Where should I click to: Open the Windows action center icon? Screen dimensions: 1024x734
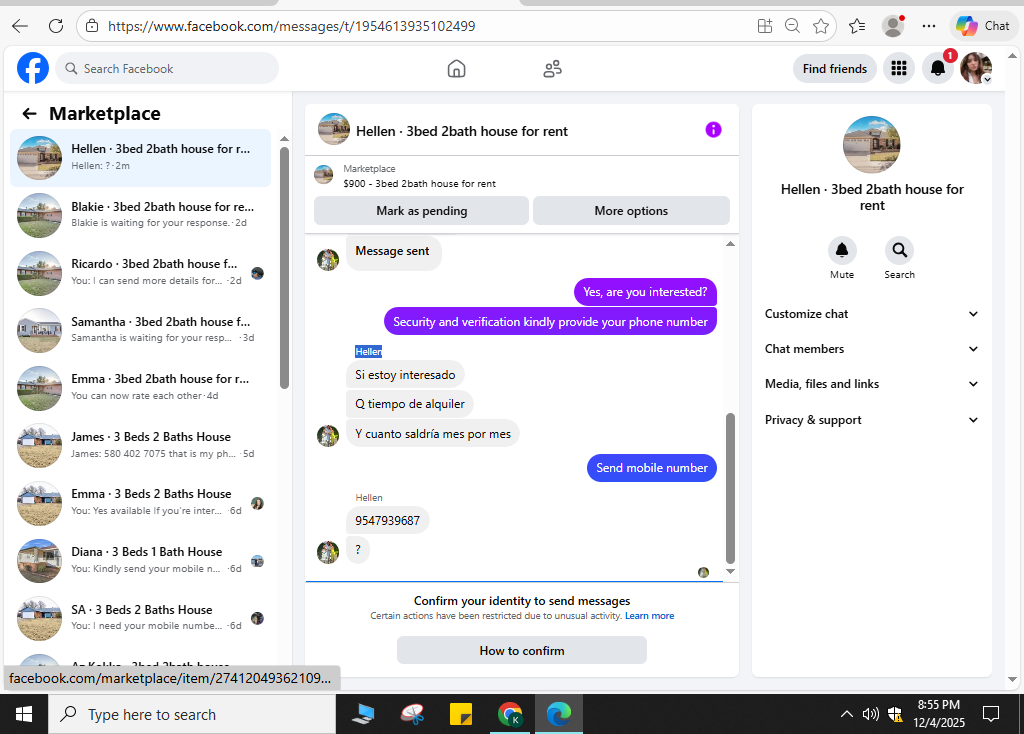pos(991,714)
